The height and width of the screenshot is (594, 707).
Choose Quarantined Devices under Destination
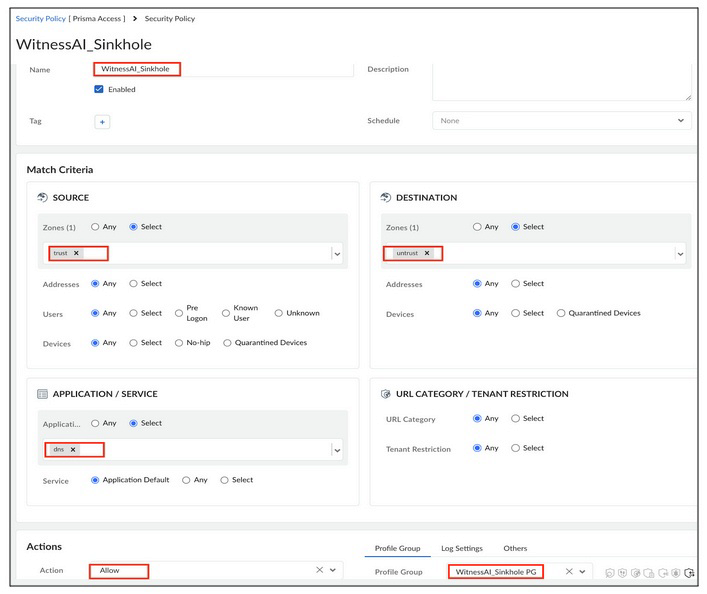pos(561,313)
